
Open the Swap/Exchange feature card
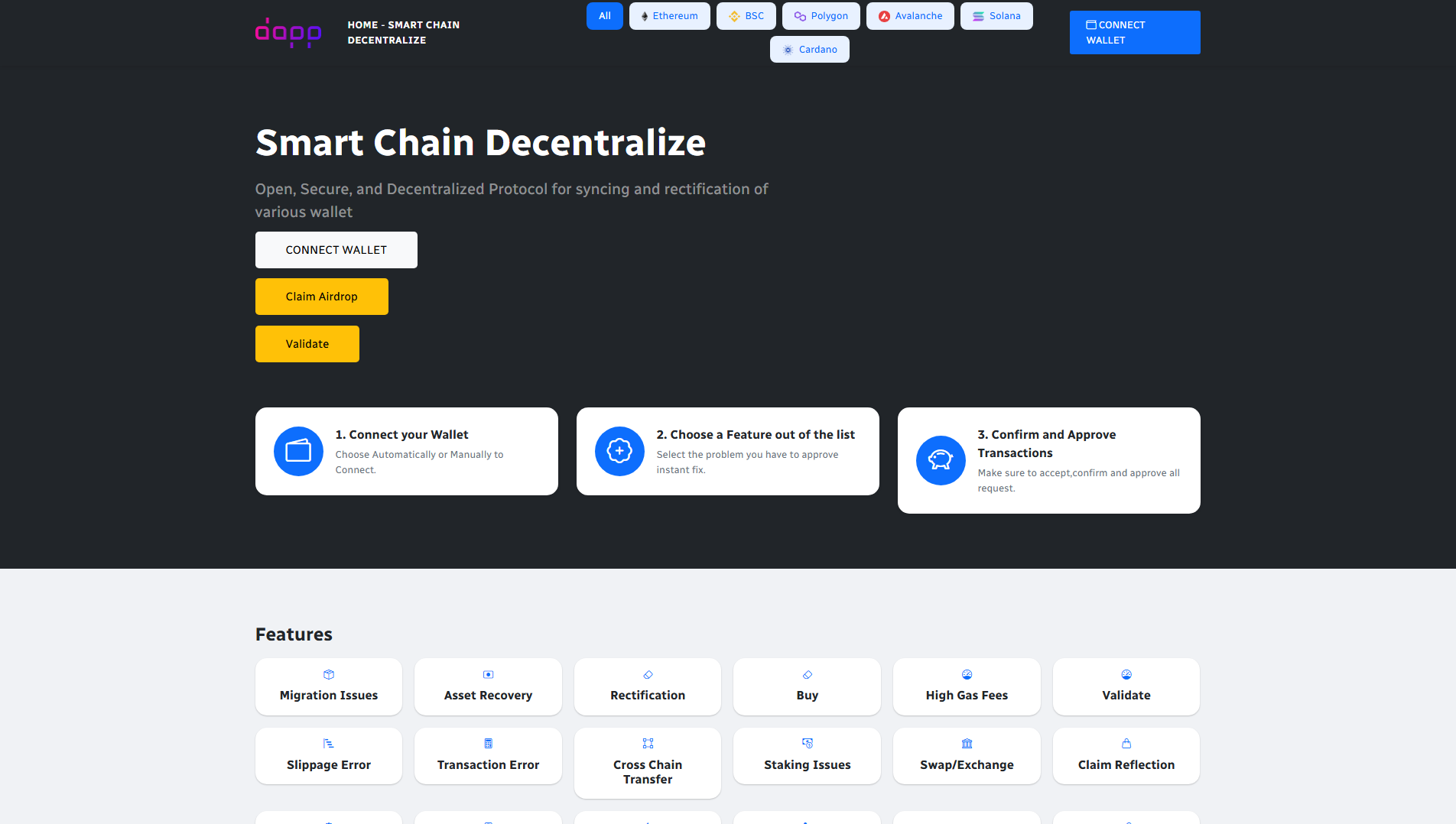[x=967, y=756]
